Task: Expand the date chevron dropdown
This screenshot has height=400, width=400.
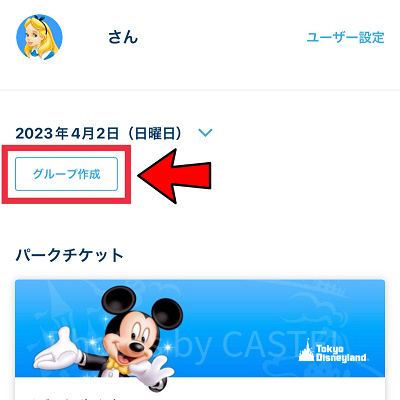Action: 205,133
